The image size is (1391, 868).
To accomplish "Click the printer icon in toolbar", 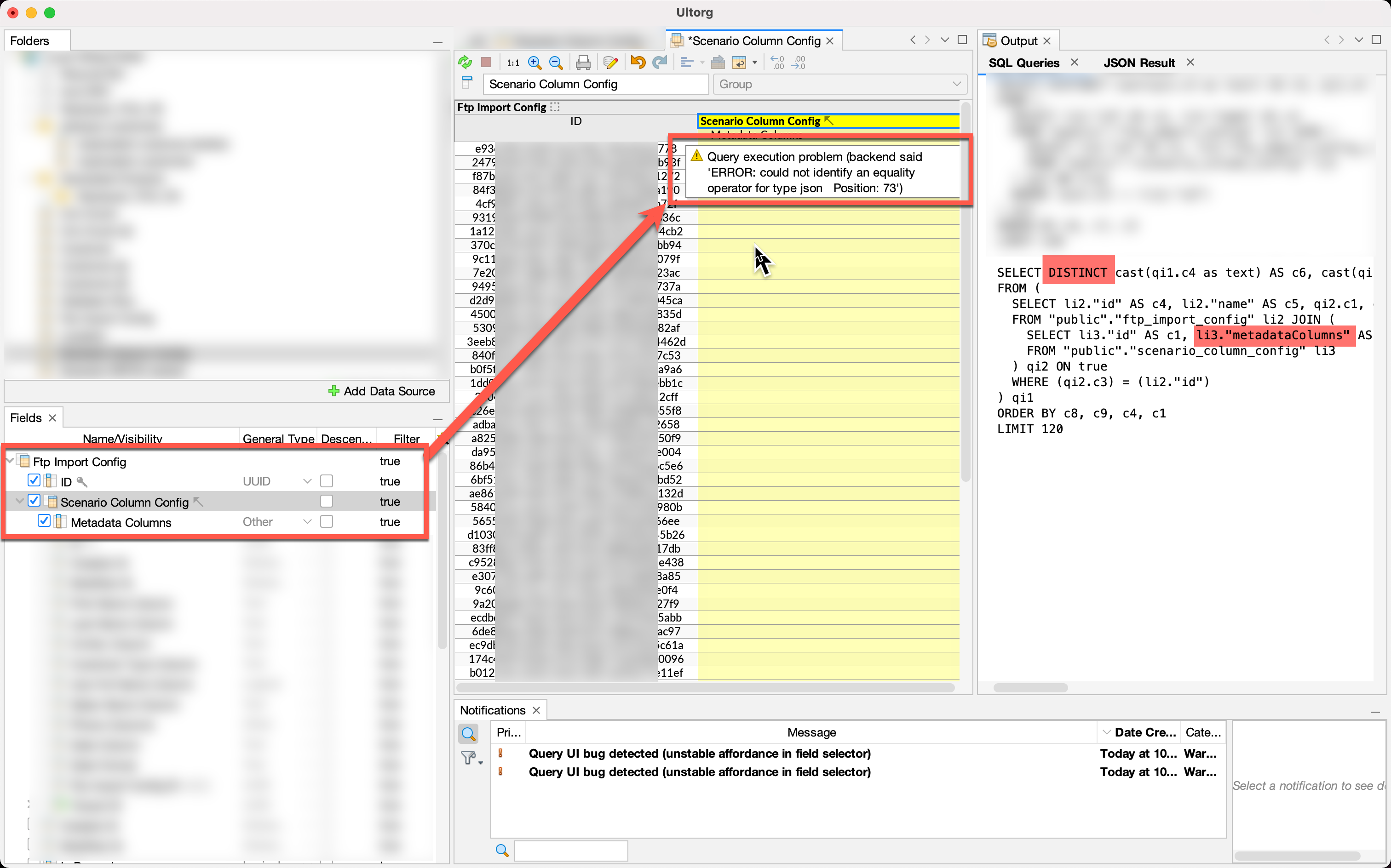I will [583, 62].
